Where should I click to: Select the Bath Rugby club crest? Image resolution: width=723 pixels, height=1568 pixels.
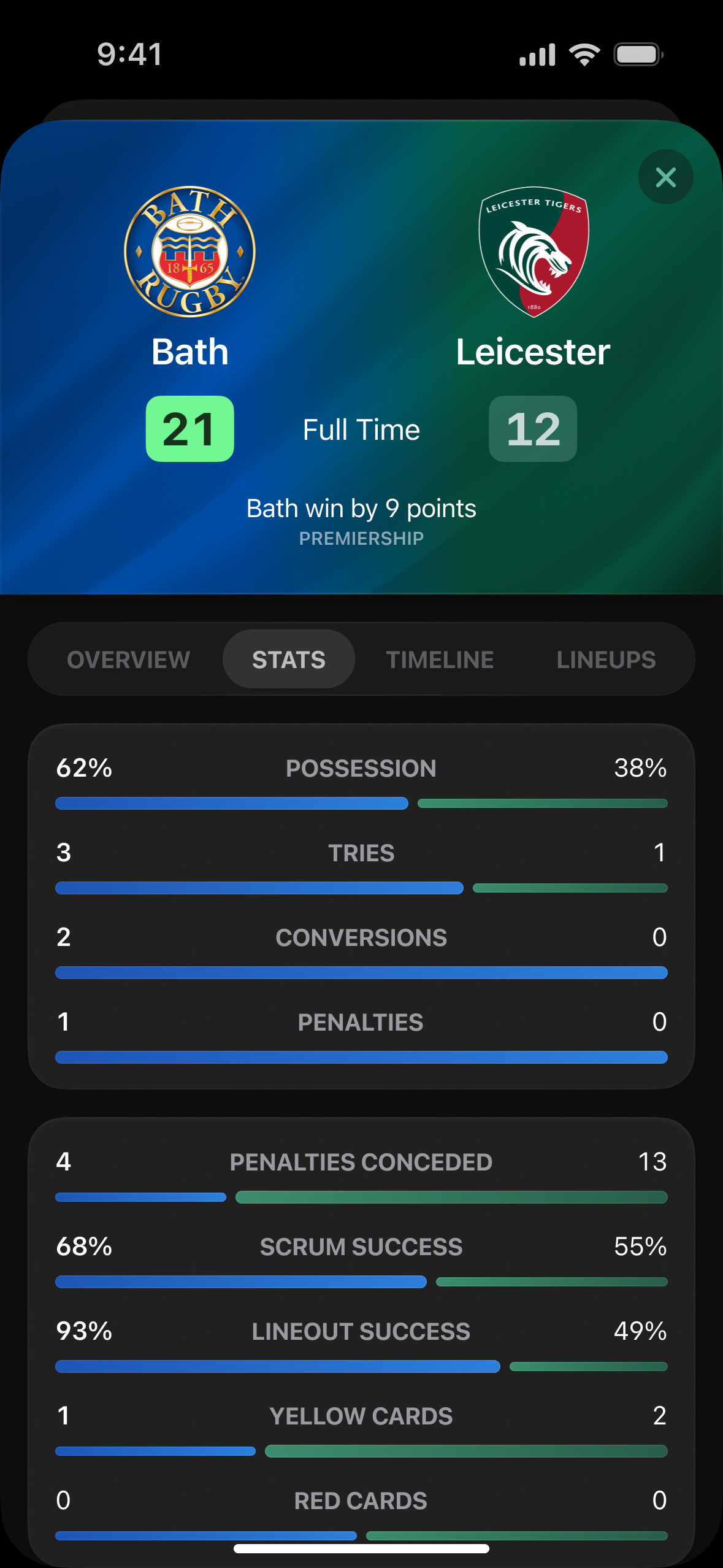[x=189, y=252]
